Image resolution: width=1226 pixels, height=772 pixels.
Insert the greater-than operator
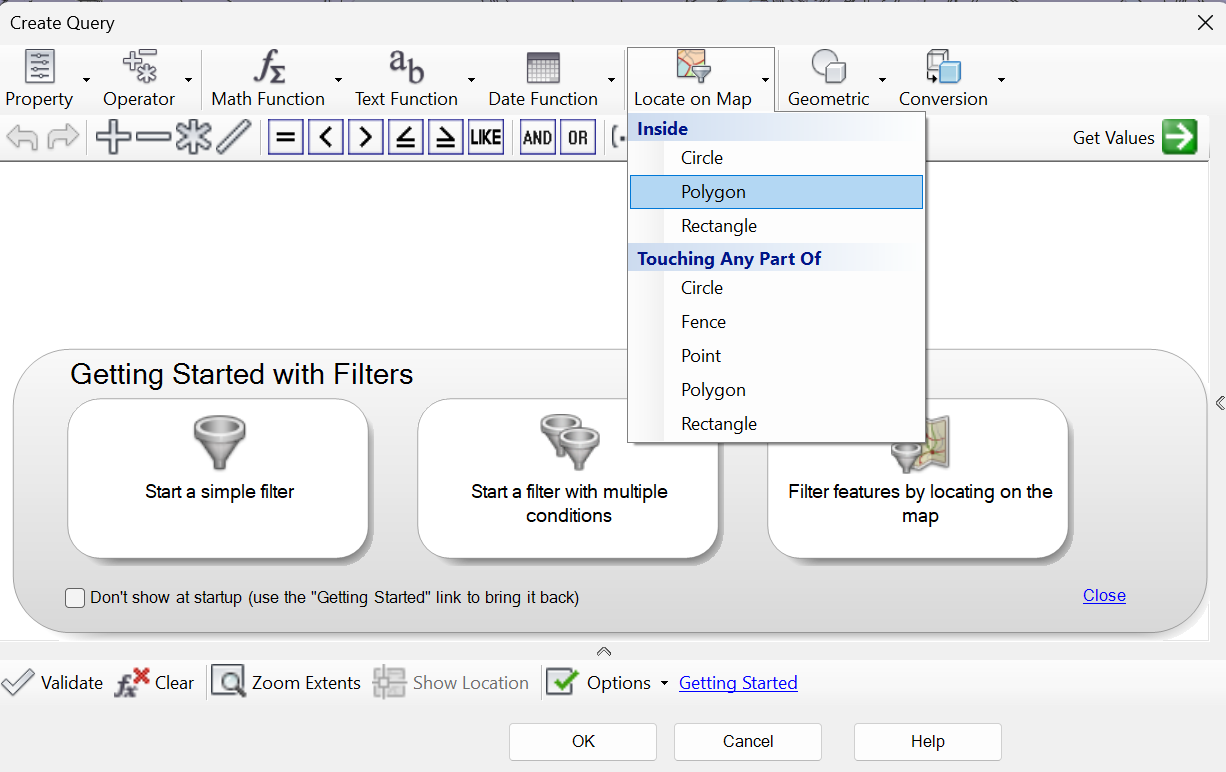pyautogui.click(x=366, y=137)
